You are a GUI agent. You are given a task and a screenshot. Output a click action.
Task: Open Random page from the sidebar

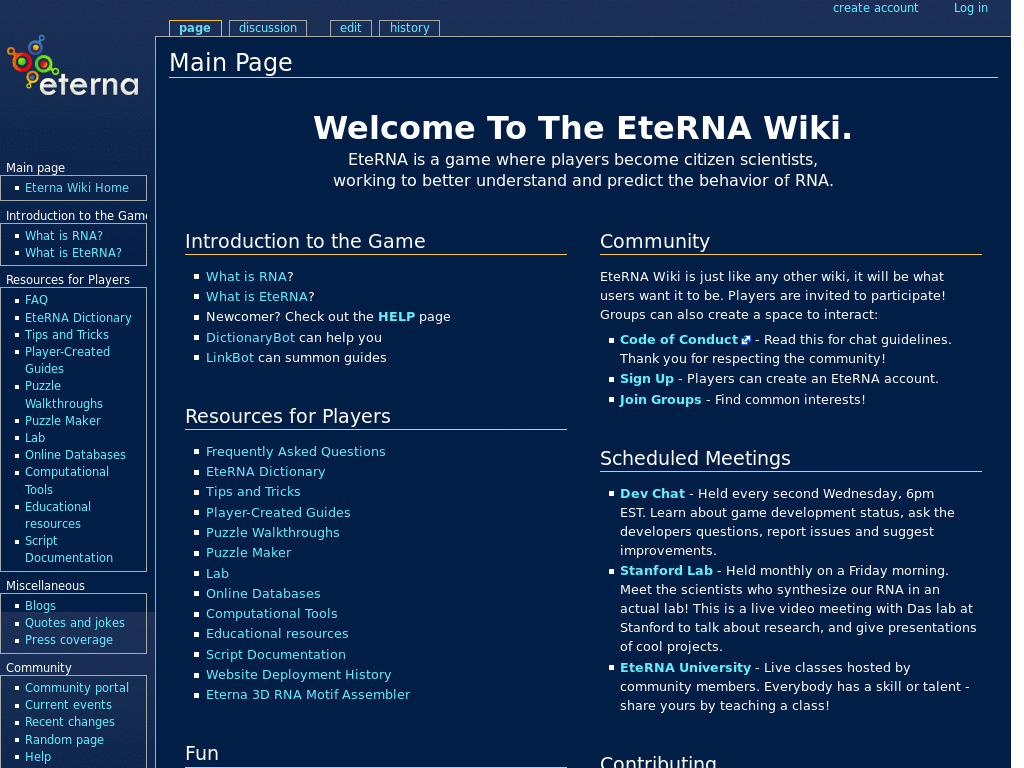(64, 739)
